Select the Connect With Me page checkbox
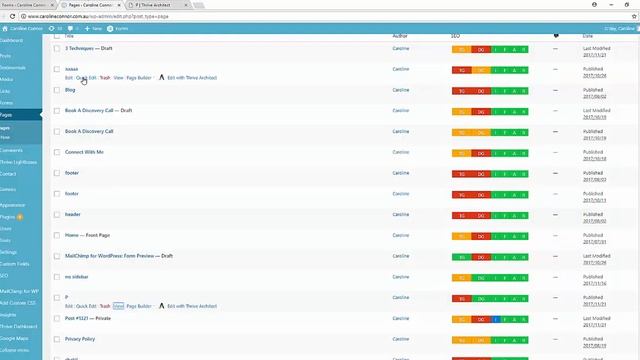Screen dimensions: 640x360 coord(57,152)
